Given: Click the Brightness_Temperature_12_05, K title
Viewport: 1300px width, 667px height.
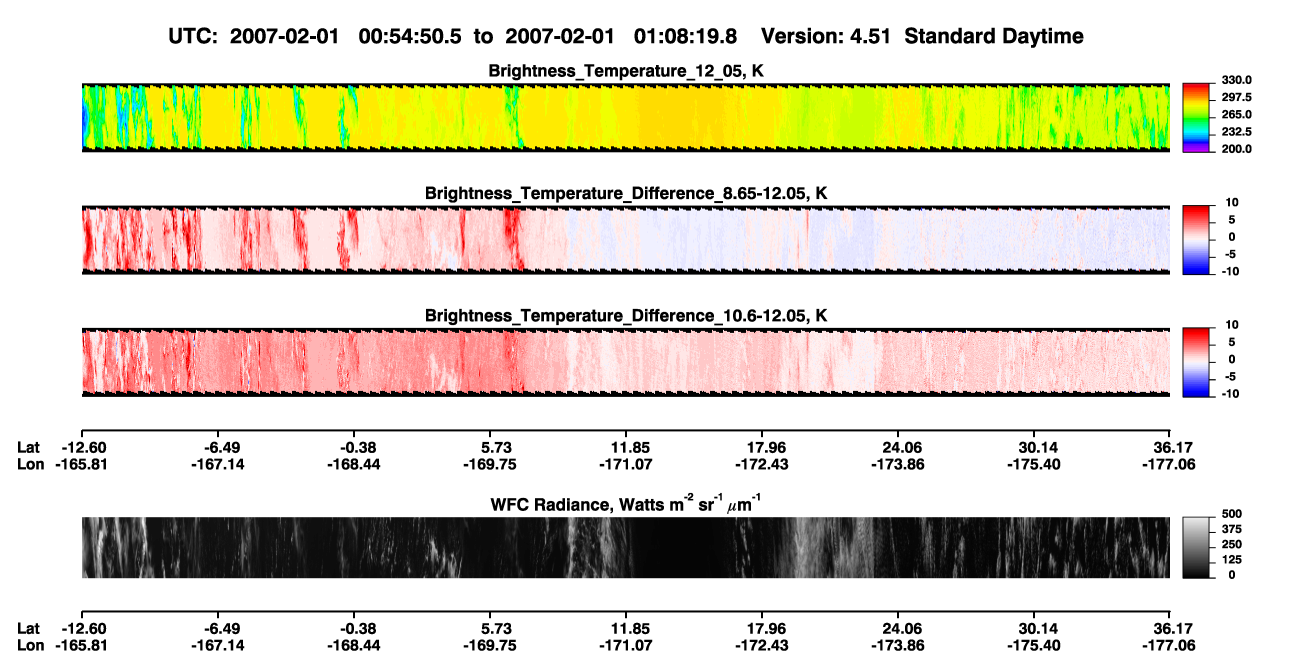Looking at the screenshot, I should coord(626,71).
